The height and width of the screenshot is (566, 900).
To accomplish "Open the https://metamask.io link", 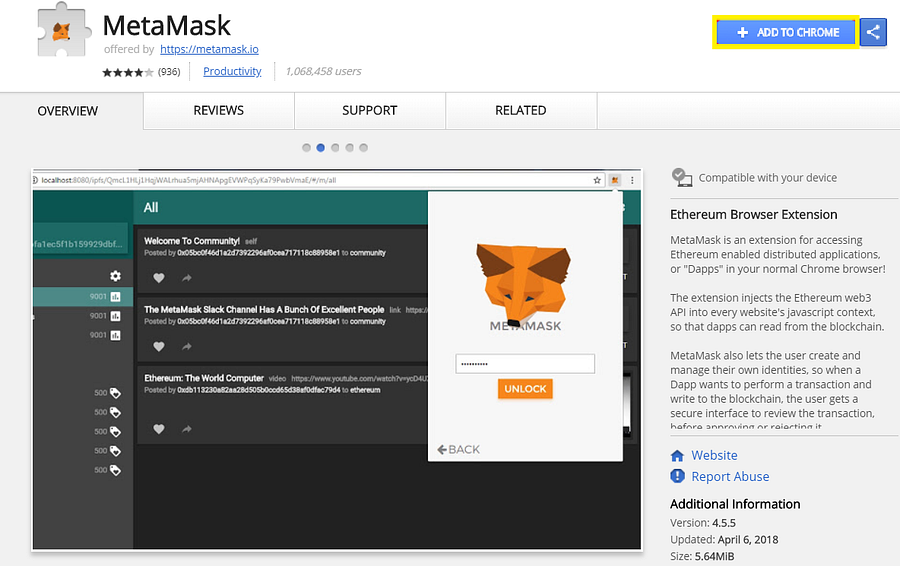I will 209,49.
